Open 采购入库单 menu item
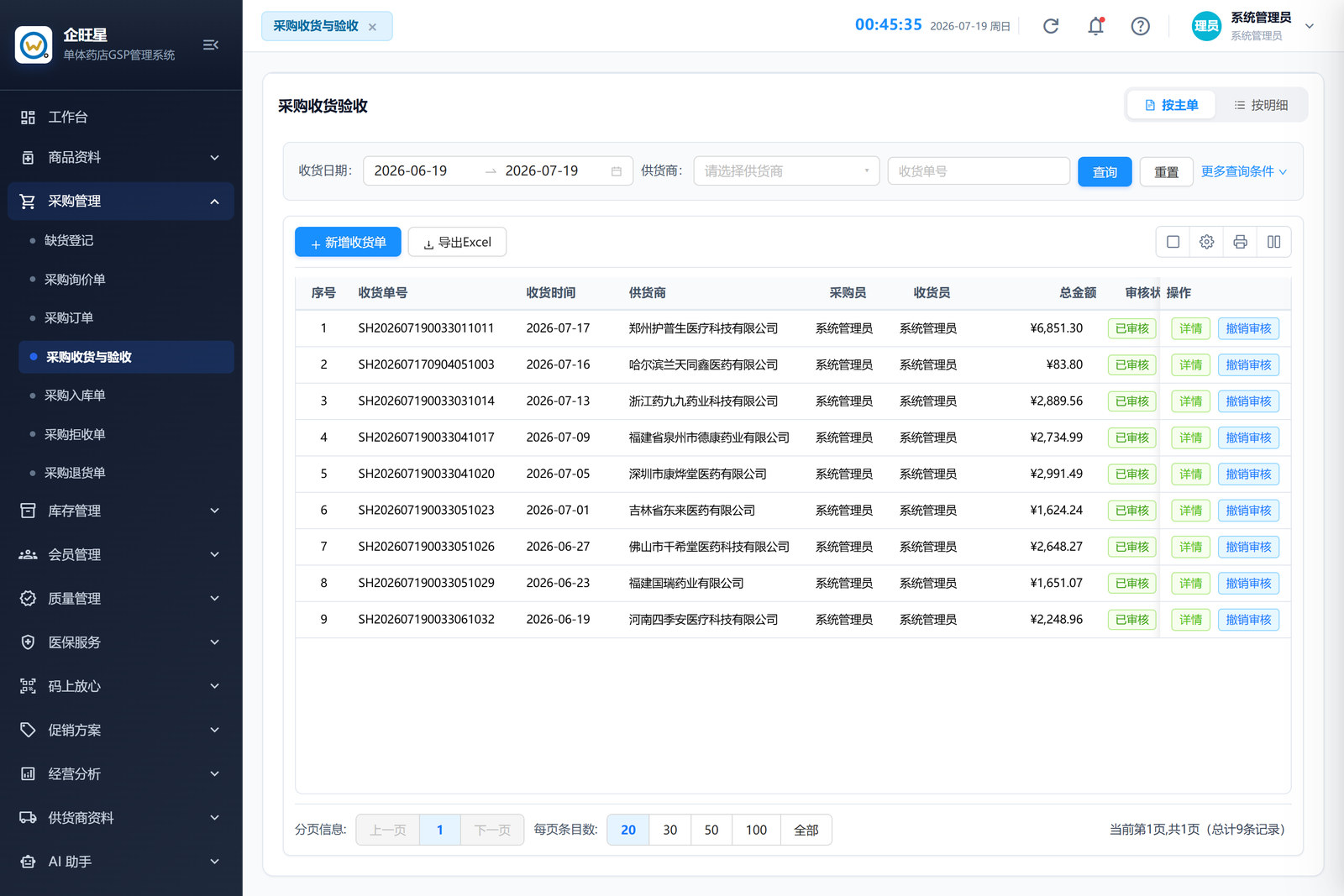This screenshot has width=1344, height=896. coord(126,396)
